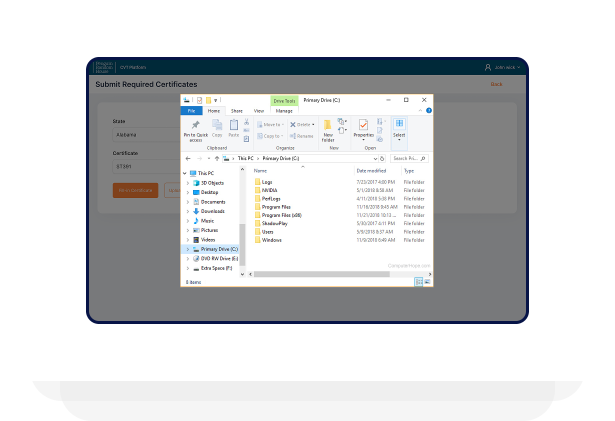
Task: Click the Search Primary Drive input field
Action: pyautogui.click(x=409, y=159)
